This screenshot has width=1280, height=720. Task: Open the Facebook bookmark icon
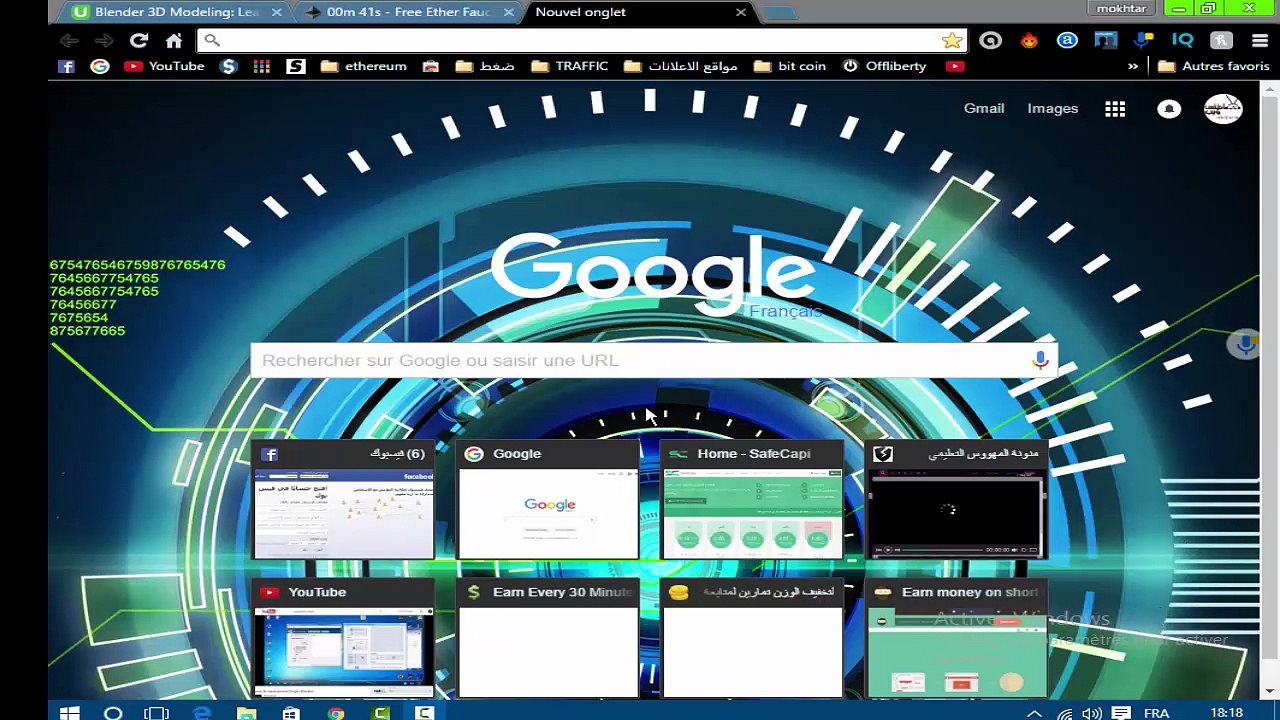(66, 66)
